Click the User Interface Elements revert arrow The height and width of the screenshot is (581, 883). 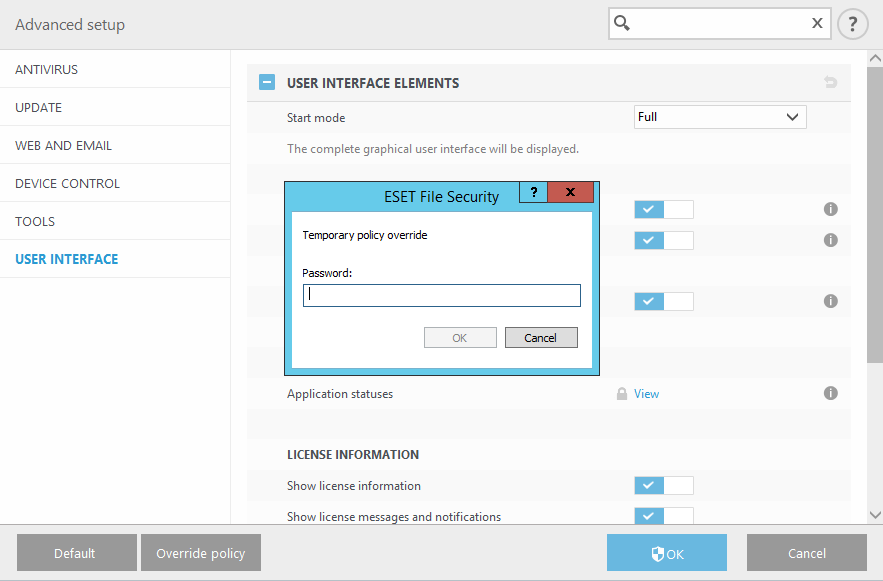(x=830, y=83)
